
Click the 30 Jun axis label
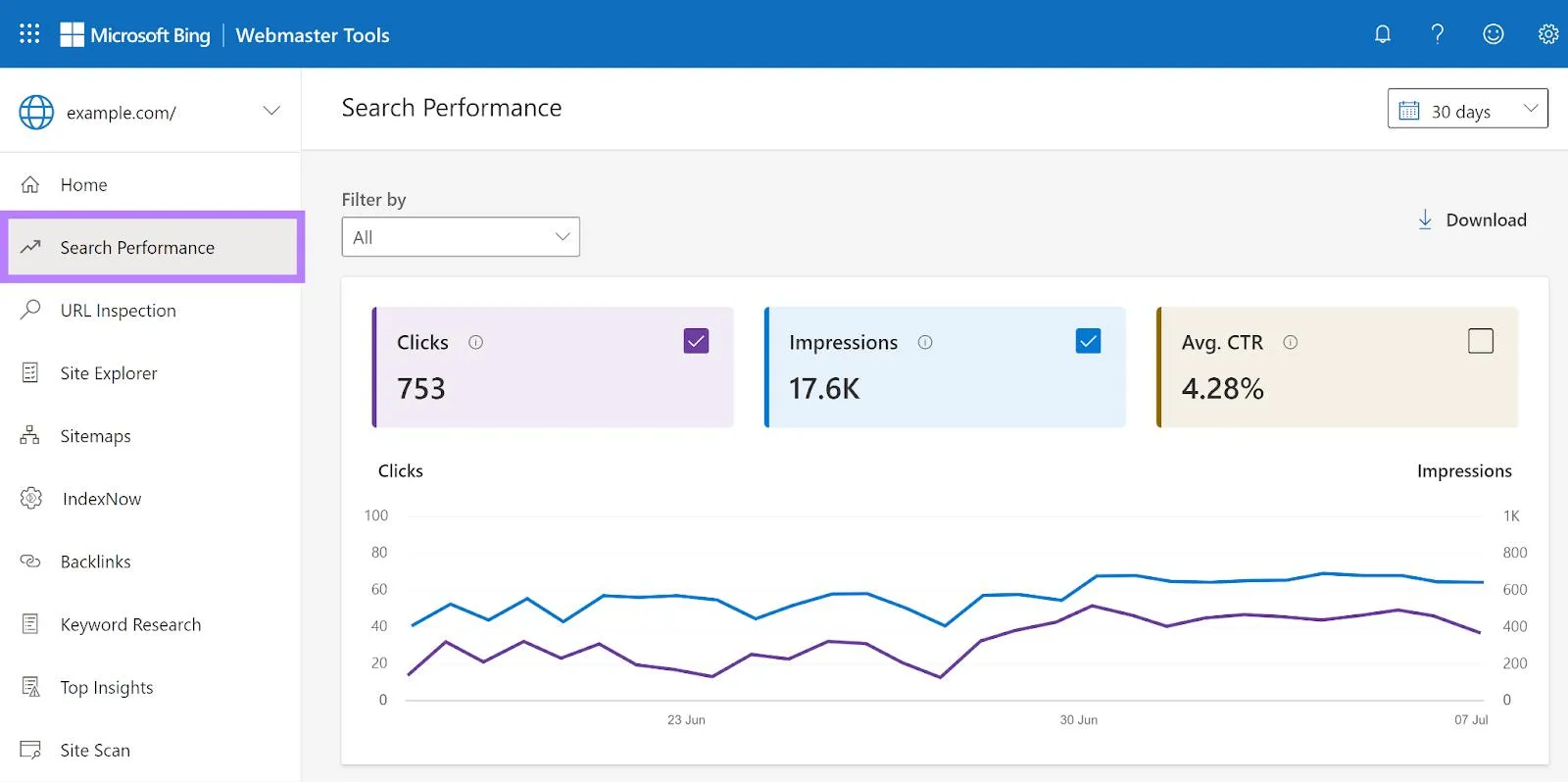click(x=1078, y=719)
